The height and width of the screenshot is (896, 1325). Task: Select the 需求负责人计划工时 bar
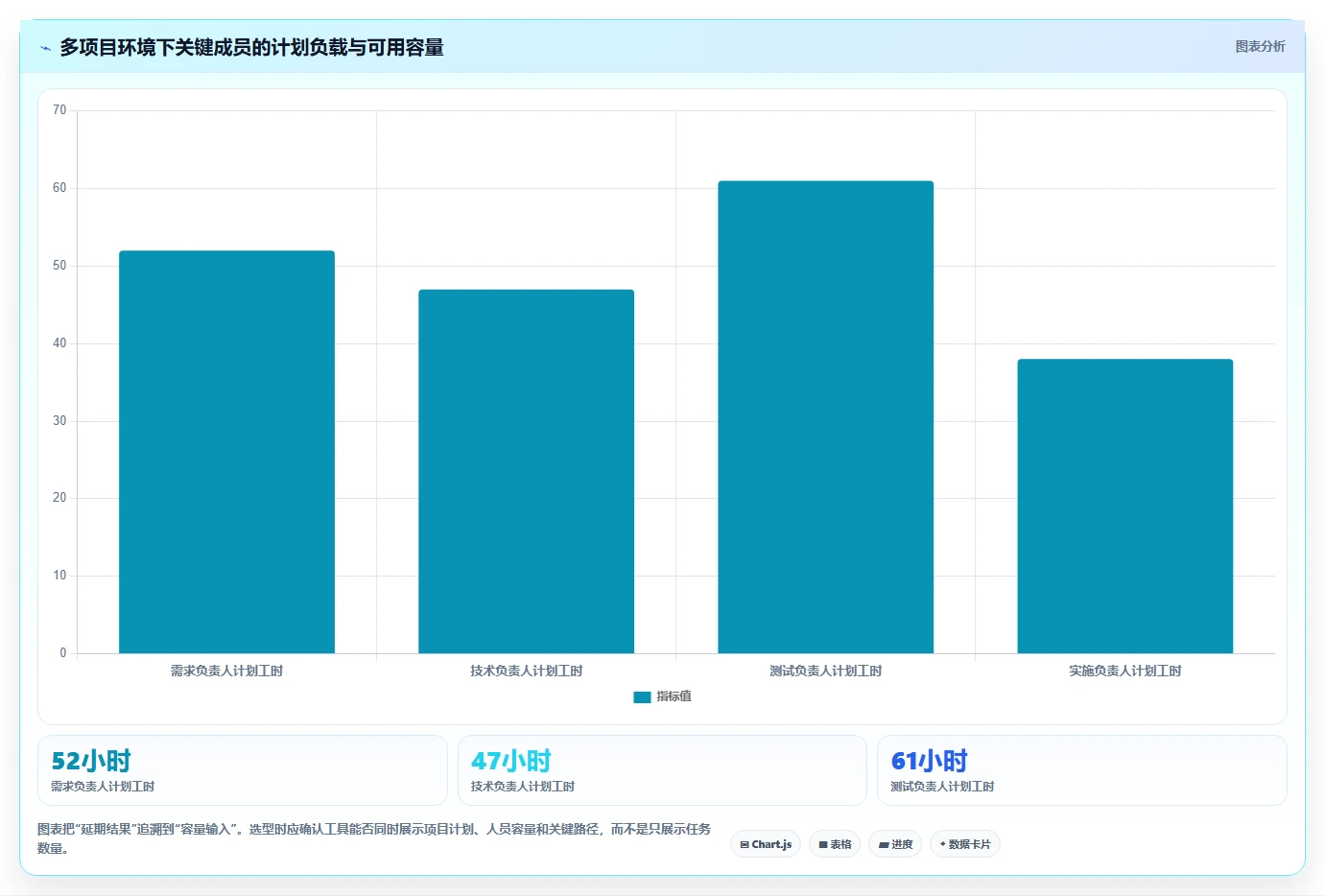click(226, 452)
